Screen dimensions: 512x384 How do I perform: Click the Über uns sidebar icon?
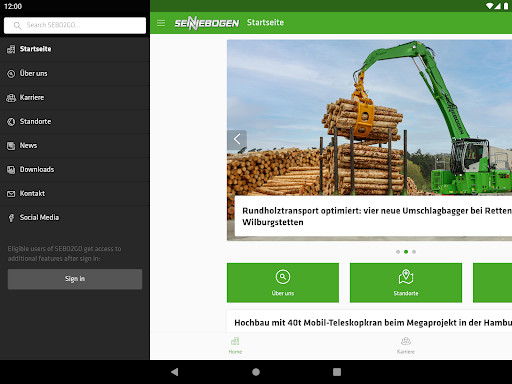(11, 74)
